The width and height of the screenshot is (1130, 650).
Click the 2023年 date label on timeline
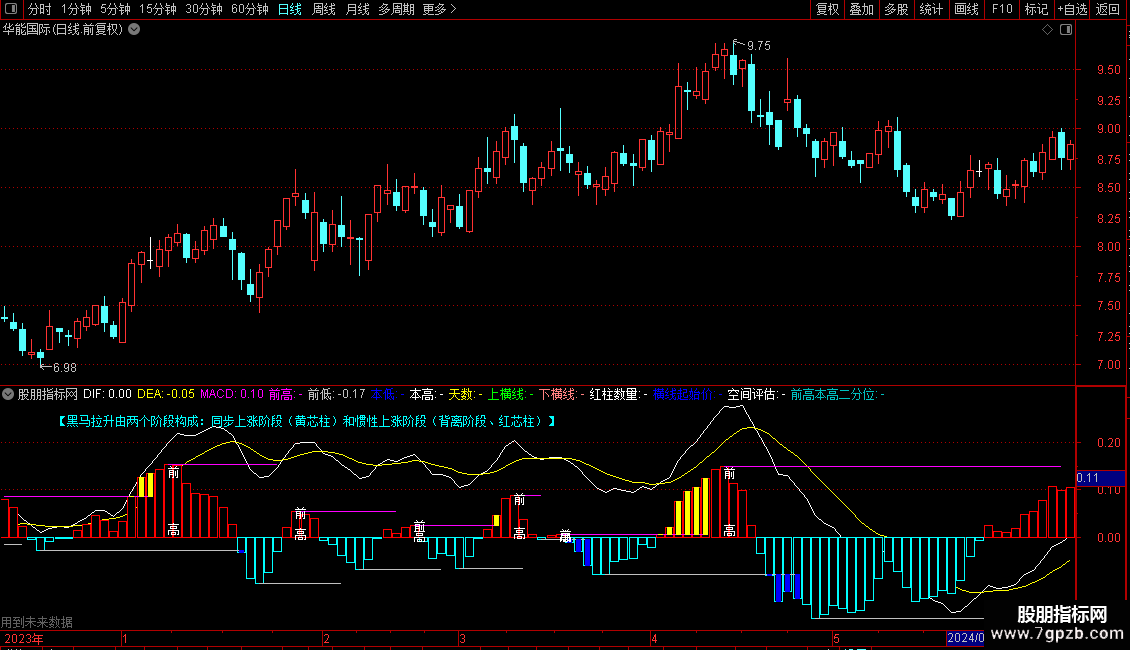pos(24,638)
